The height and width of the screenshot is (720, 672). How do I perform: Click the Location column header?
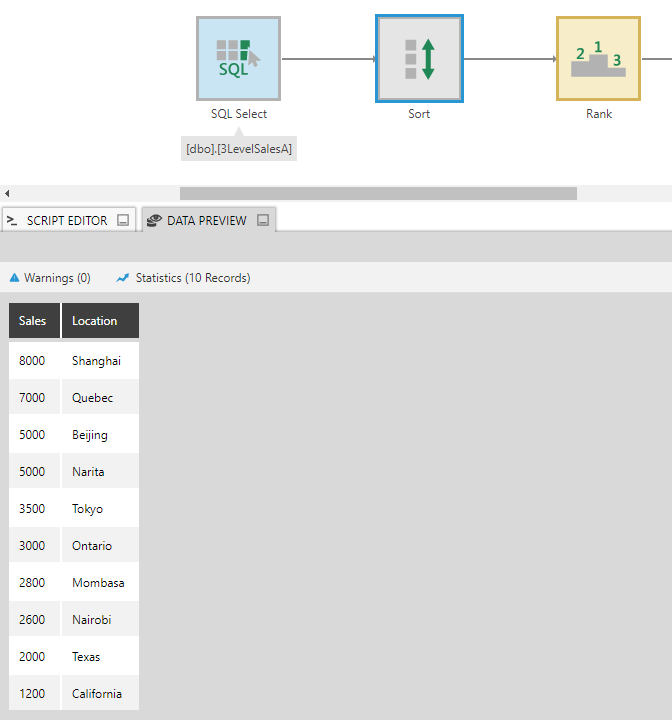[95, 321]
